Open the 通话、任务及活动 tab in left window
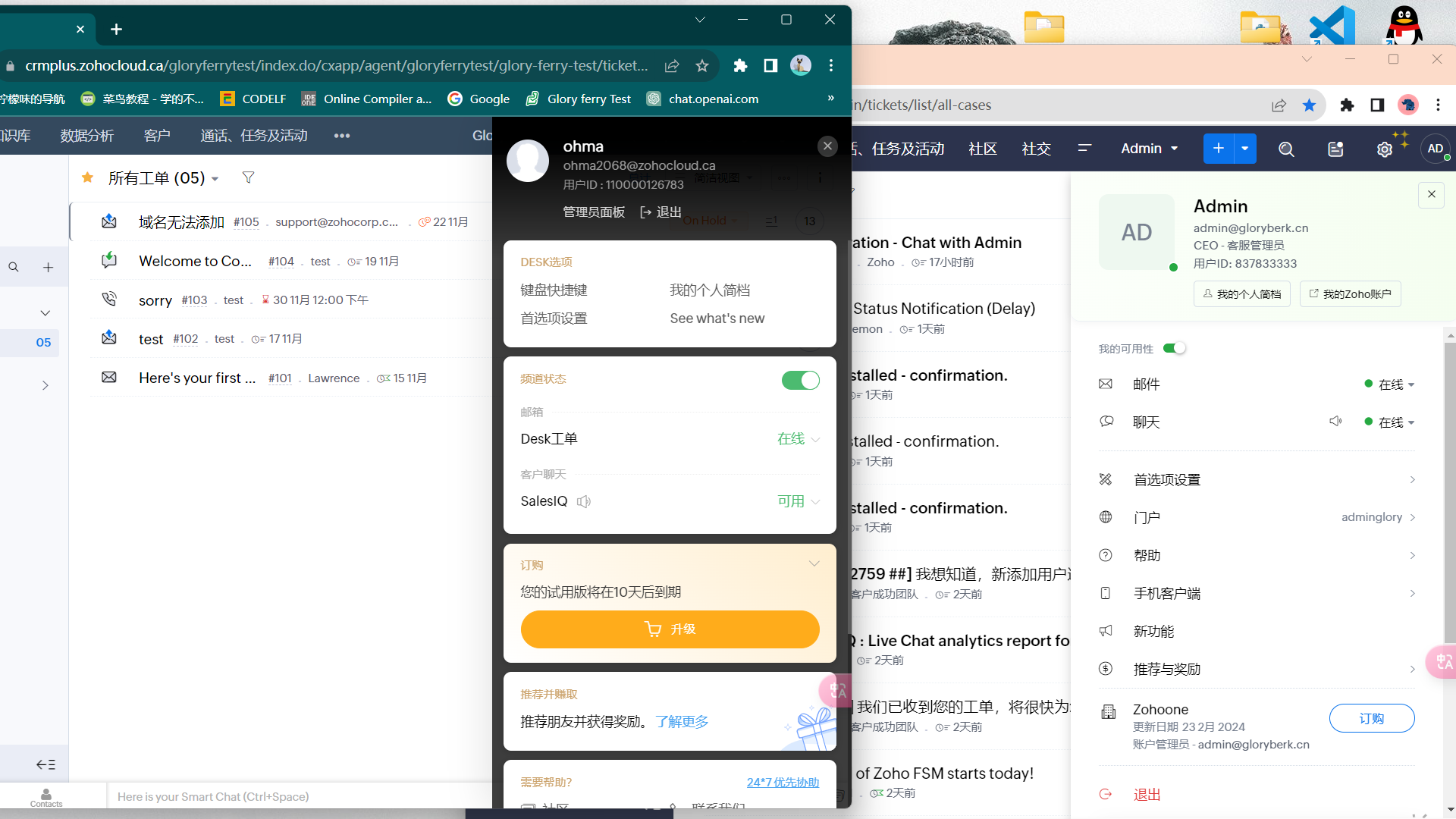The height and width of the screenshot is (819, 1456). coord(254,136)
